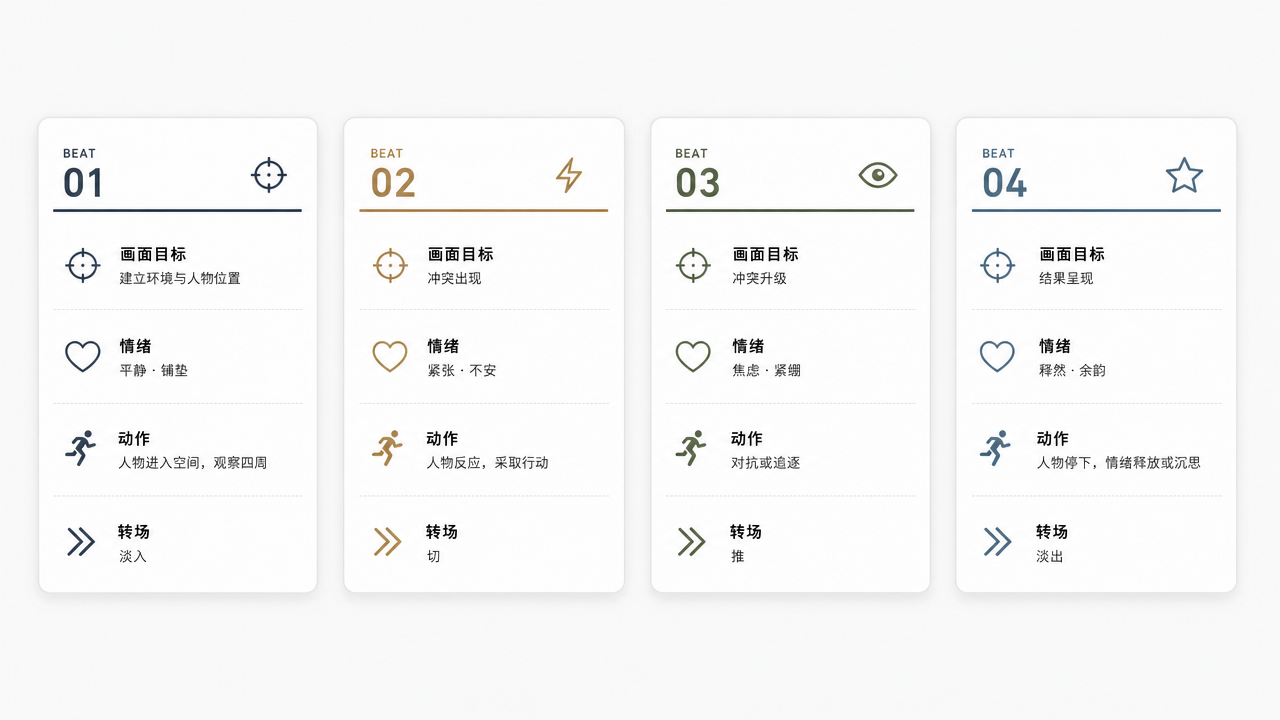The width and height of the screenshot is (1280, 720).
Task: Click the 画面目标 target icon in Beat 04
Action: point(998,265)
